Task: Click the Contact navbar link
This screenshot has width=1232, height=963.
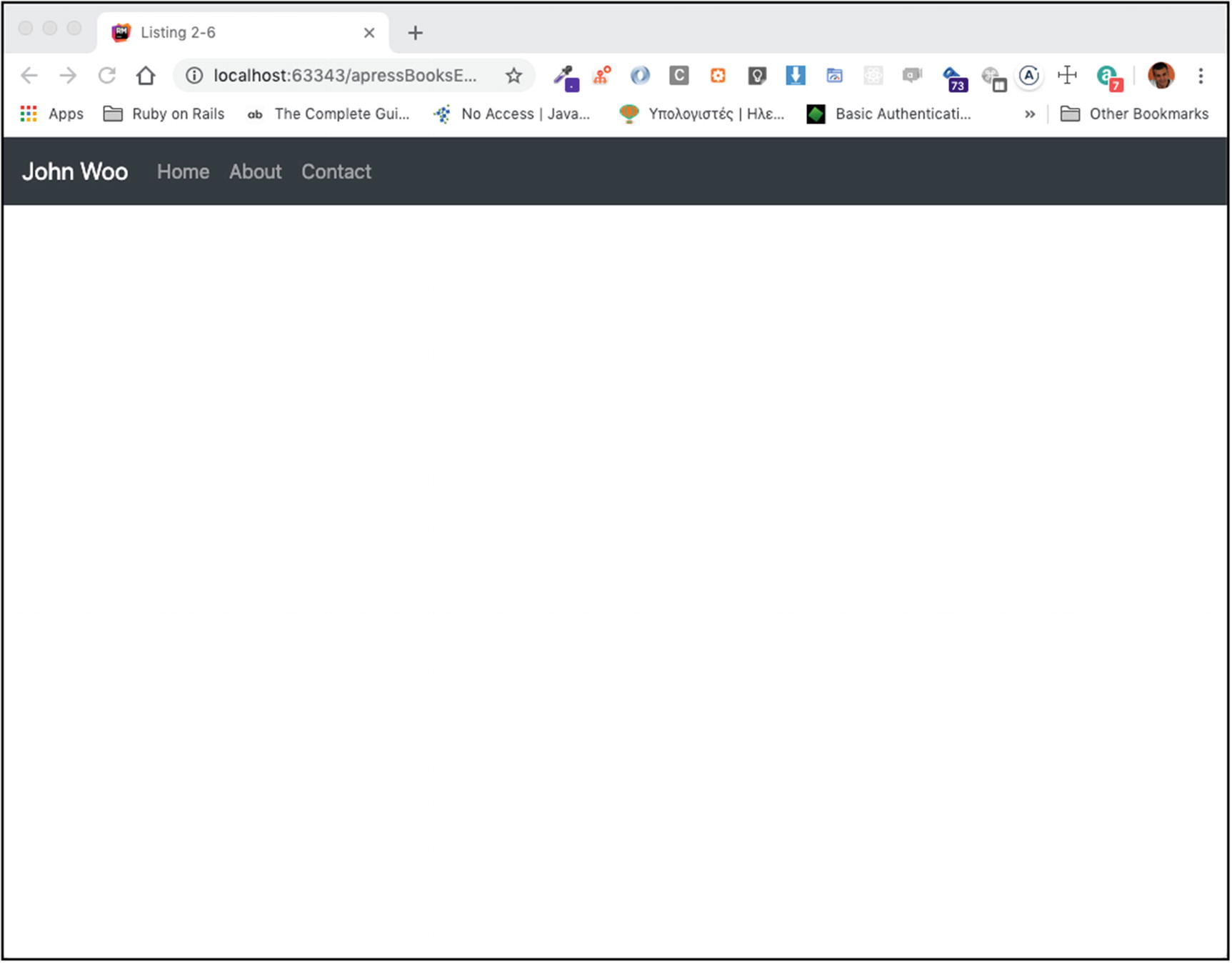Action: pos(336,172)
